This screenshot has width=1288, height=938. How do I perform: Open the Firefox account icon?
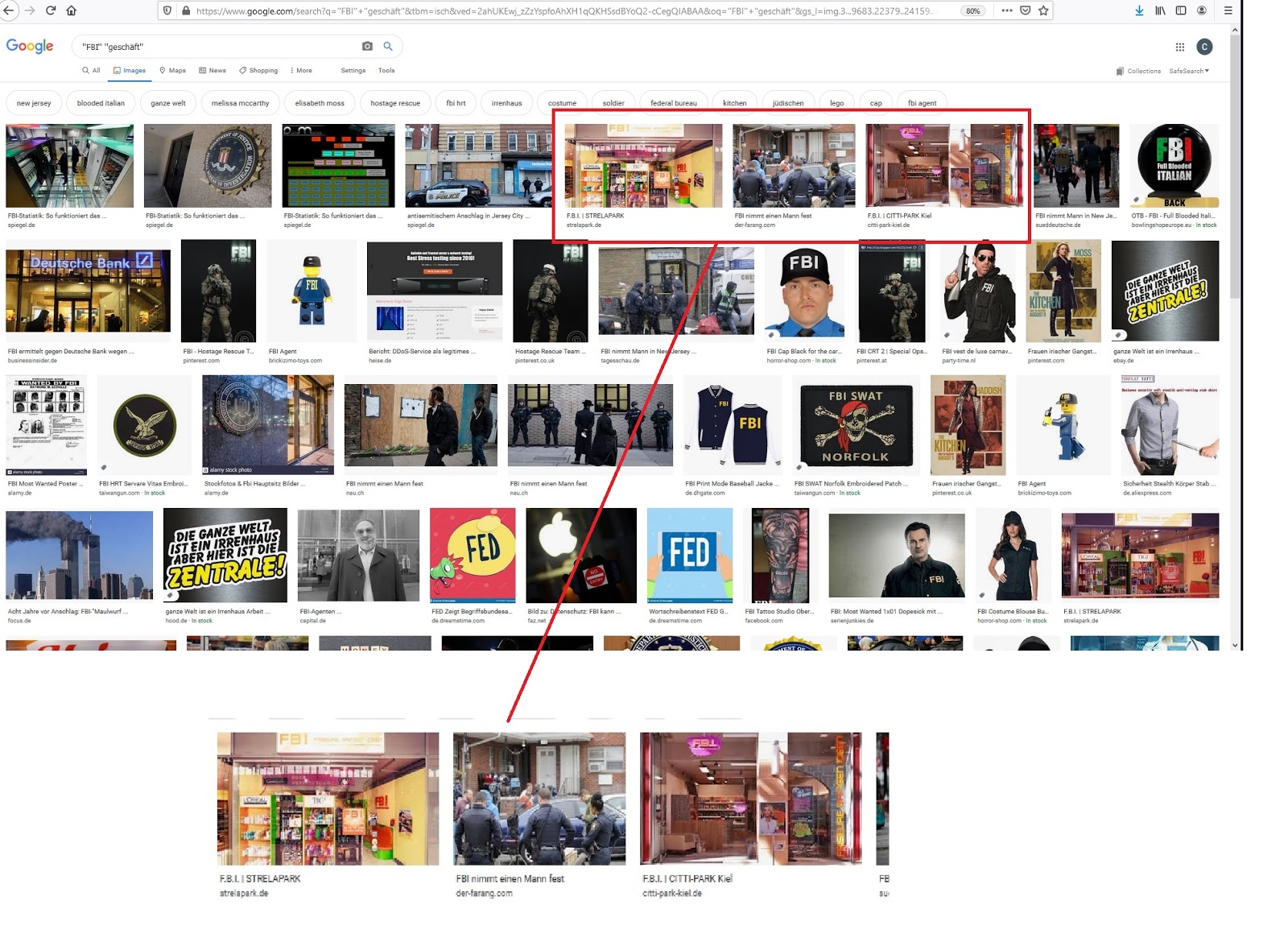[1201, 10]
